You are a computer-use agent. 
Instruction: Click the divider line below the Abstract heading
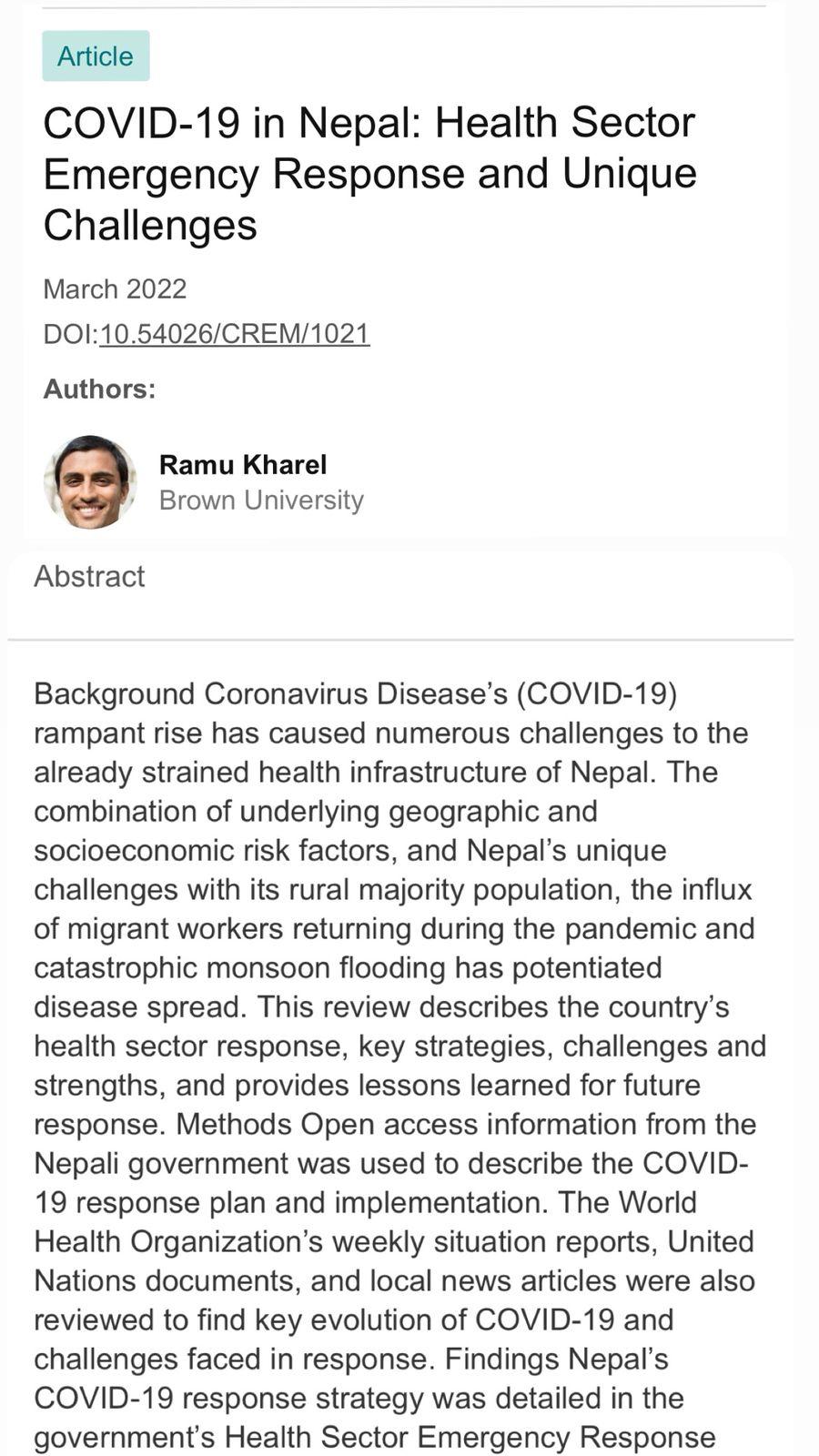(400, 640)
